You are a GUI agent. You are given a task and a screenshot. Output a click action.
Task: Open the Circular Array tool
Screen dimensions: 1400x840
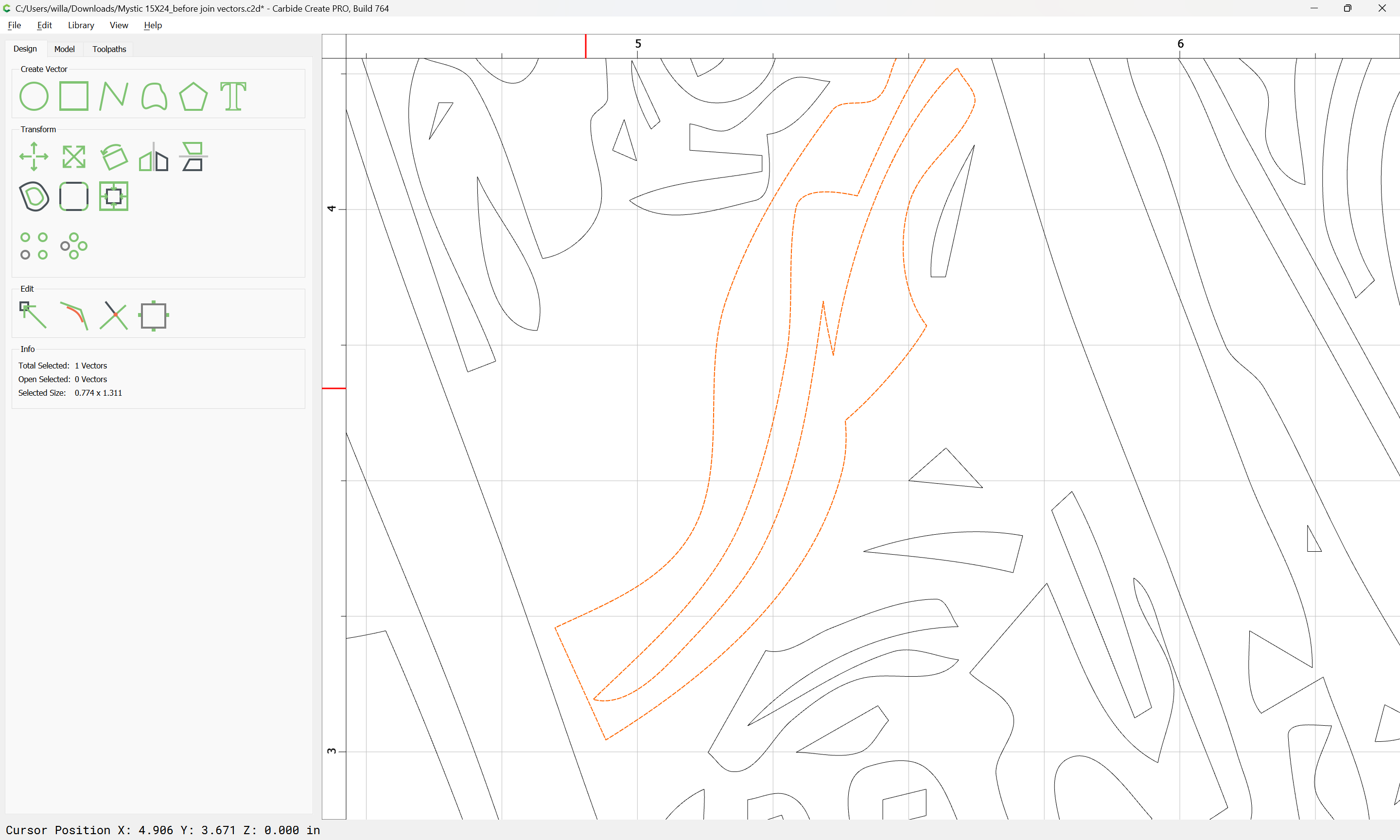pos(73,246)
